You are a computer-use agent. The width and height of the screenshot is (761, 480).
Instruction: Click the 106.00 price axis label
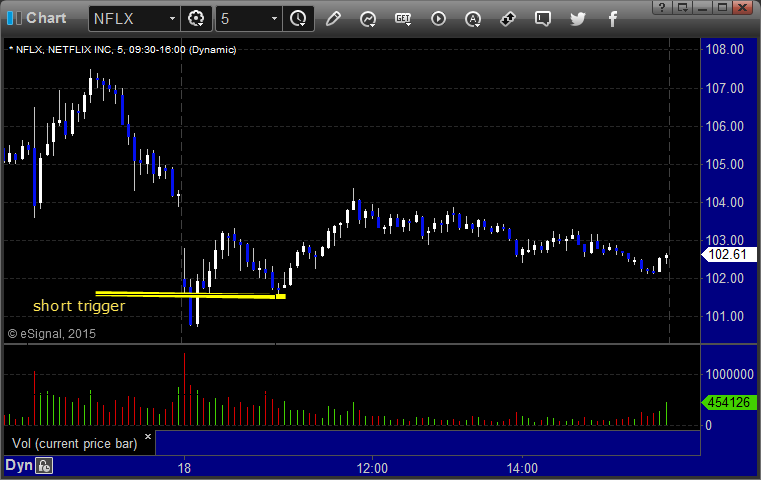click(724, 126)
